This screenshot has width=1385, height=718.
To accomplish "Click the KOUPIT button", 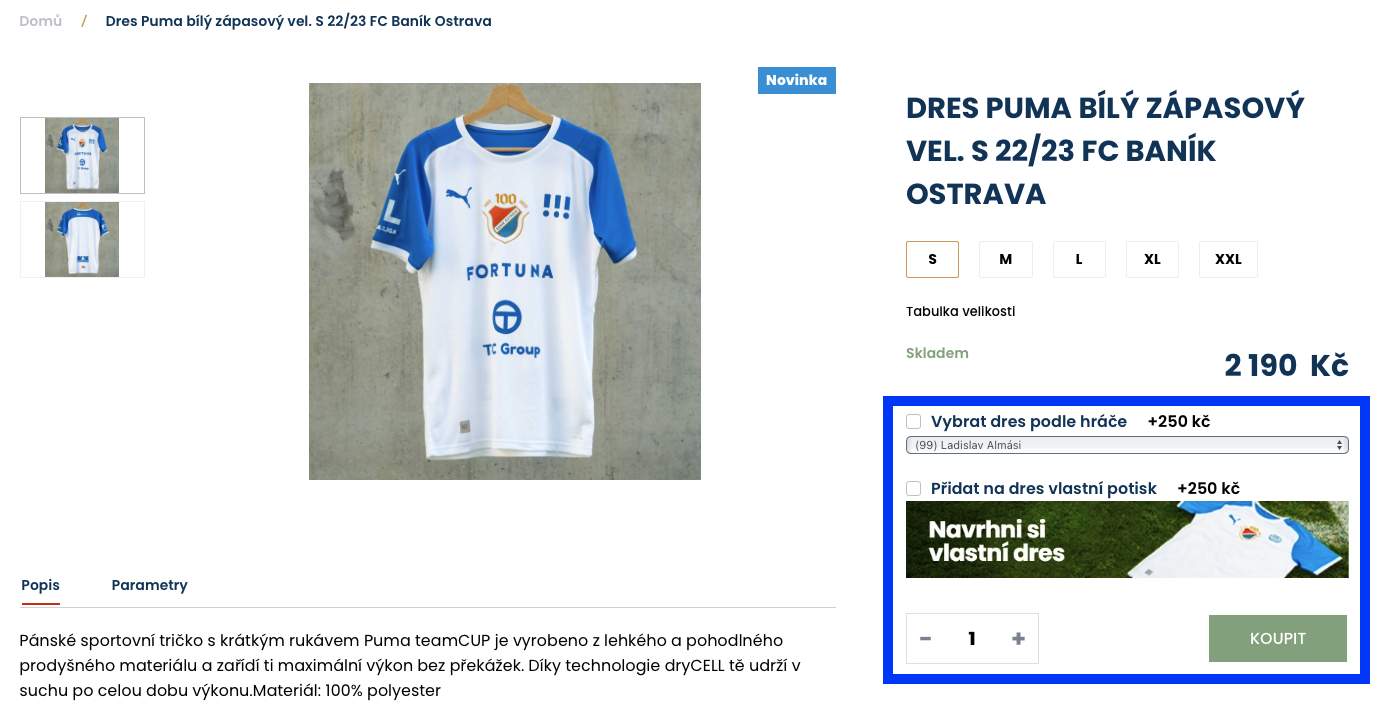I will coord(1278,638).
